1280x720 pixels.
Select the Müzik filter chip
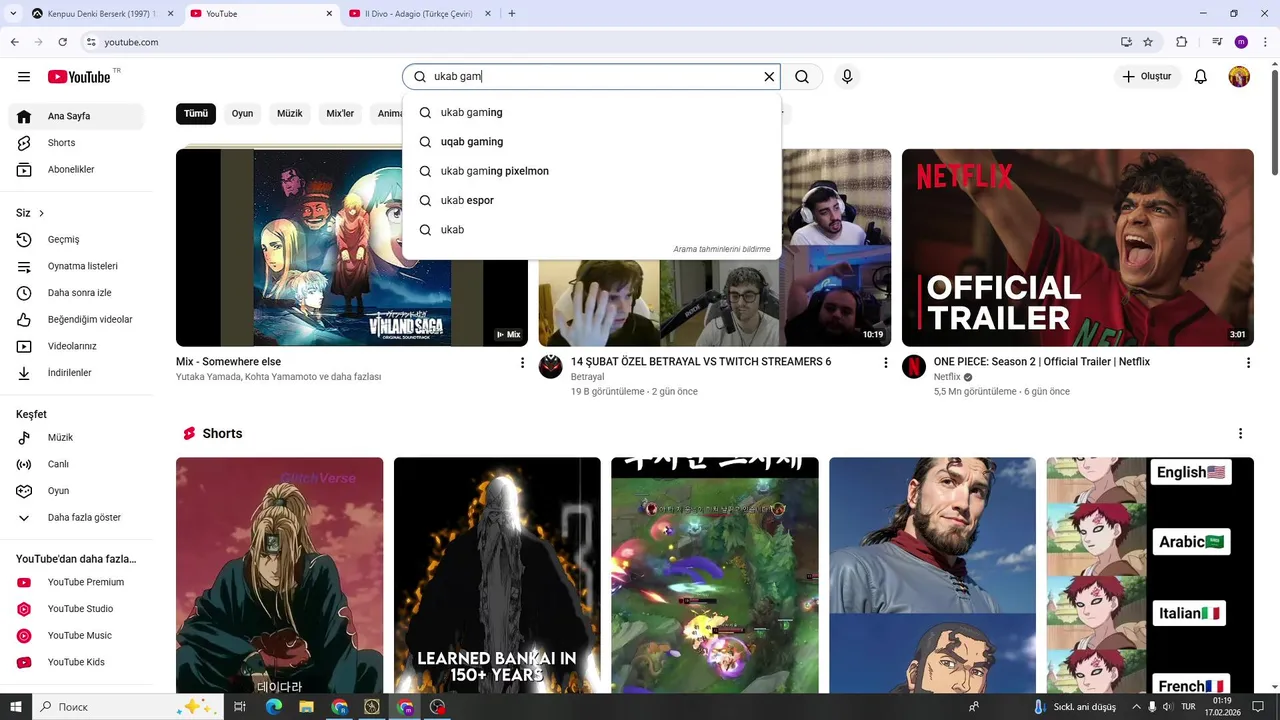[290, 114]
